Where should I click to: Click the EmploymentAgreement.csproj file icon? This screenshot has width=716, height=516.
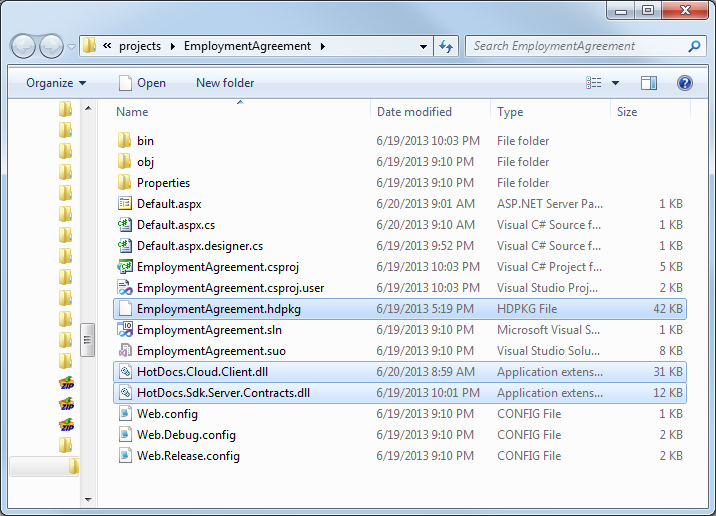124,267
